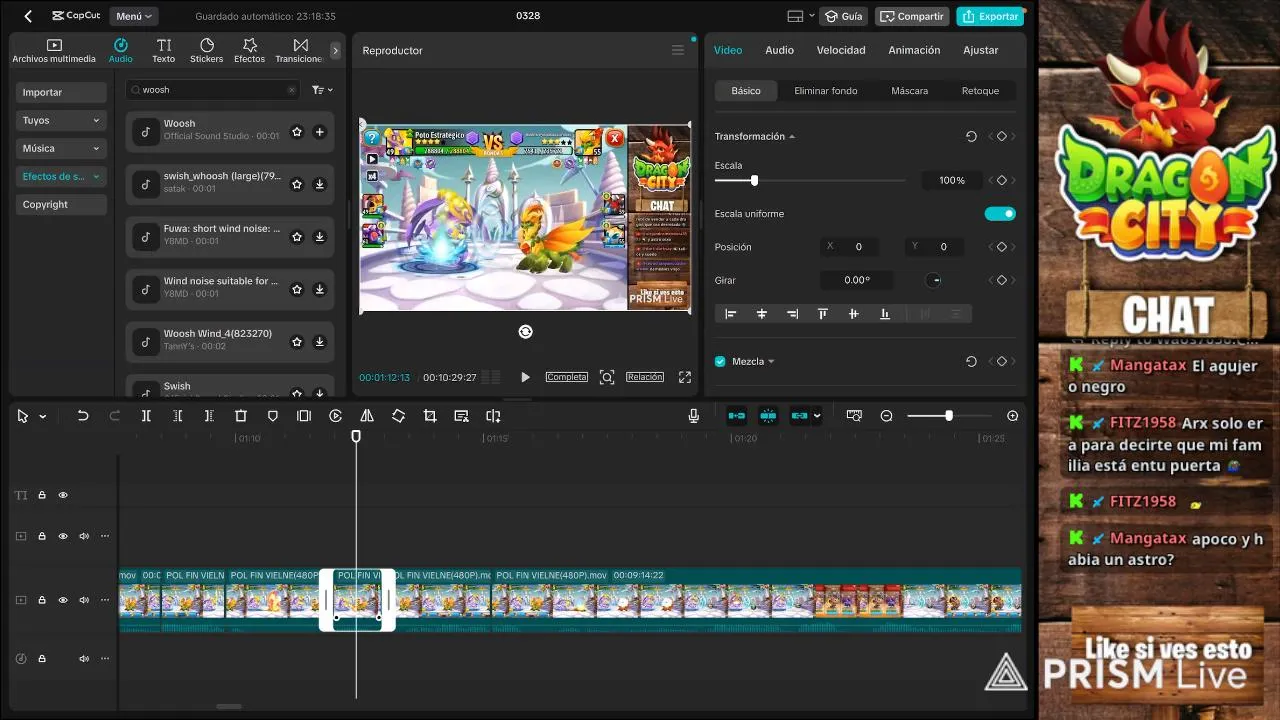
Task: Open the Copyright section
Action: tap(61, 204)
